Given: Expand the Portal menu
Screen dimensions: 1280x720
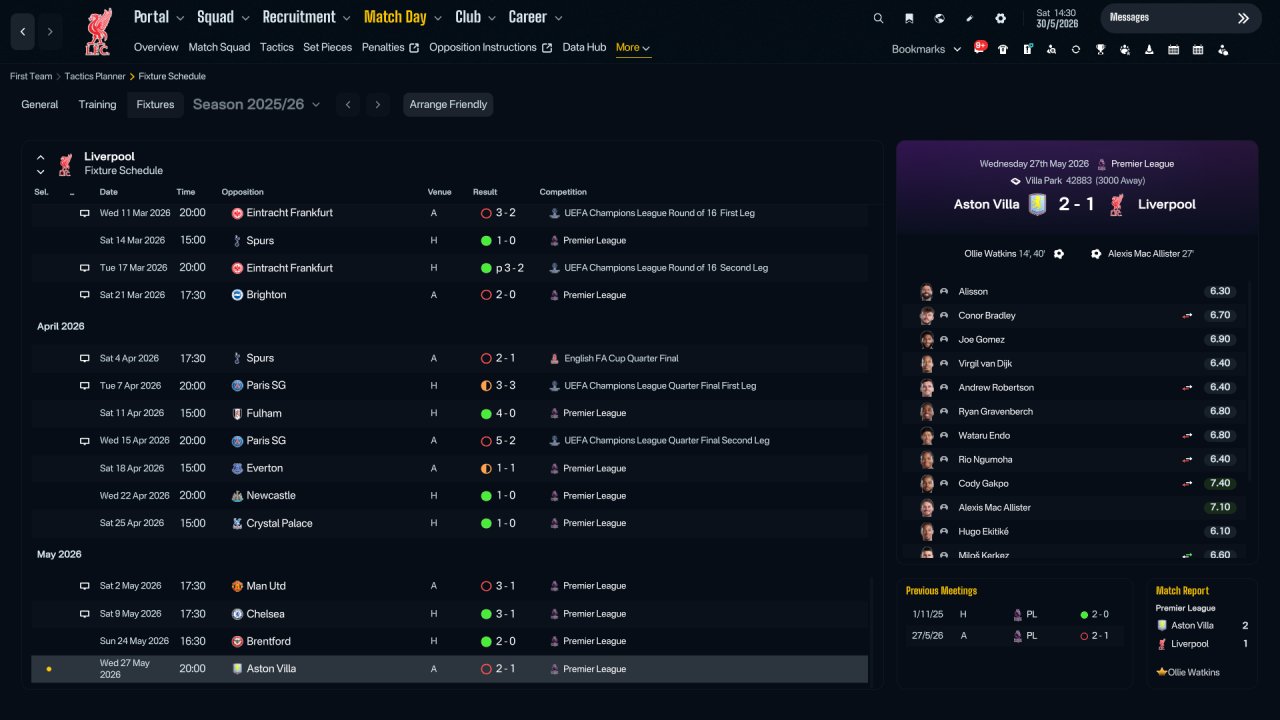Looking at the screenshot, I should pos(158,17).
